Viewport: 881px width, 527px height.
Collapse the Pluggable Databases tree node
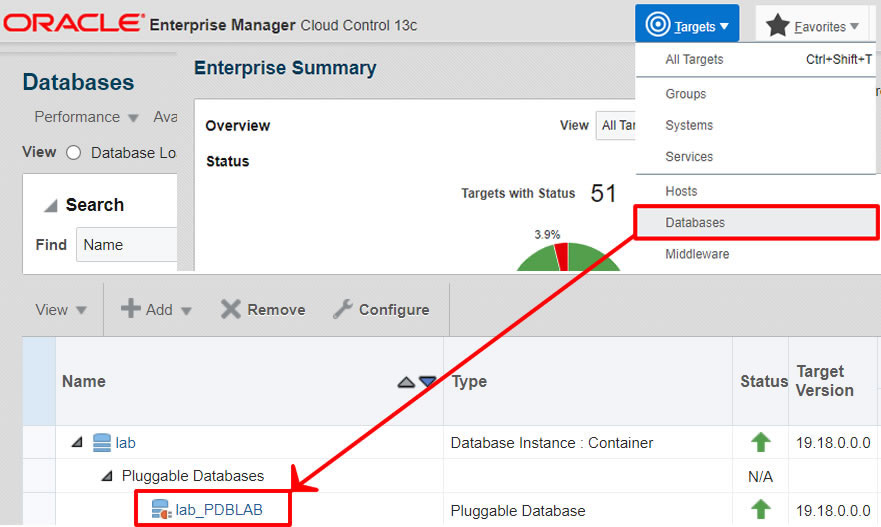click(x=107, y=476)
